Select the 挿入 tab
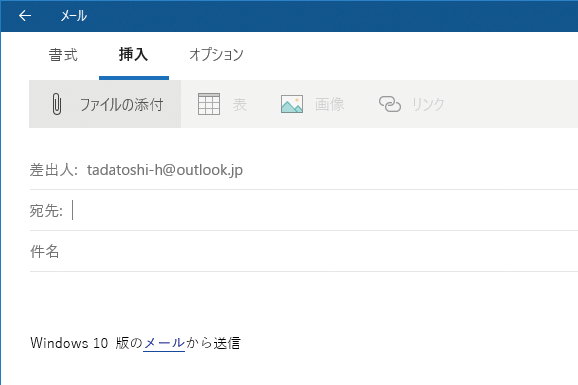This screenshot has width=578, height=385. [133, 55]
